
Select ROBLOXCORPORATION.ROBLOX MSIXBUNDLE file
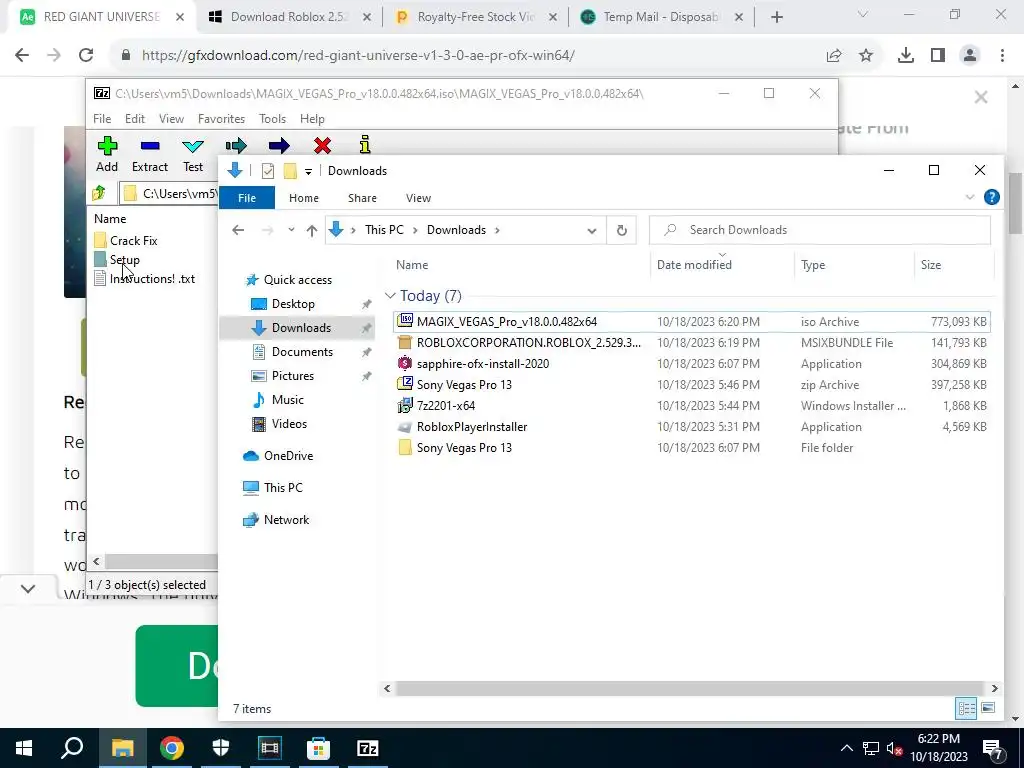click(692, 343)
